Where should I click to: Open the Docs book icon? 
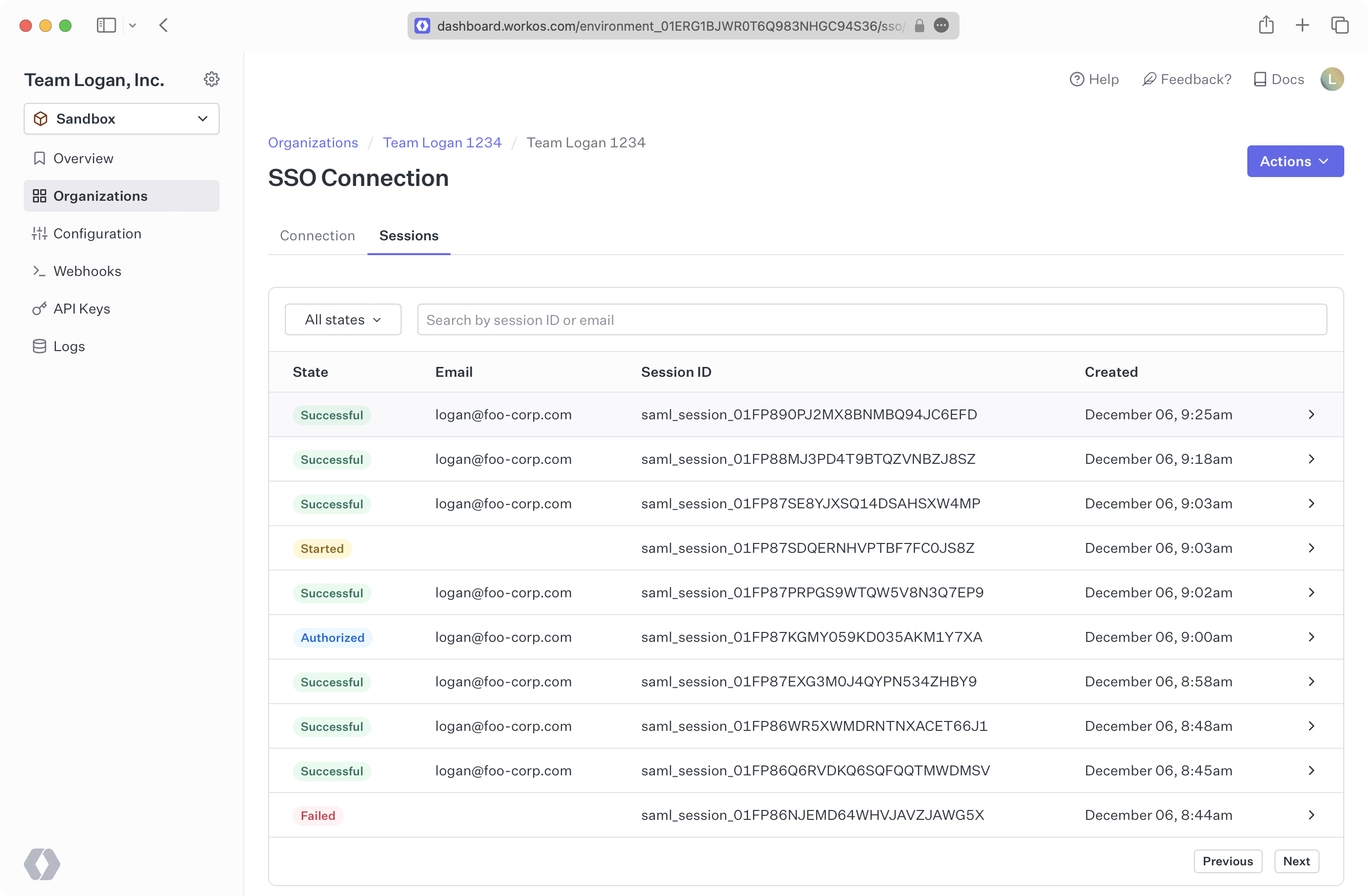point(1261,79)
